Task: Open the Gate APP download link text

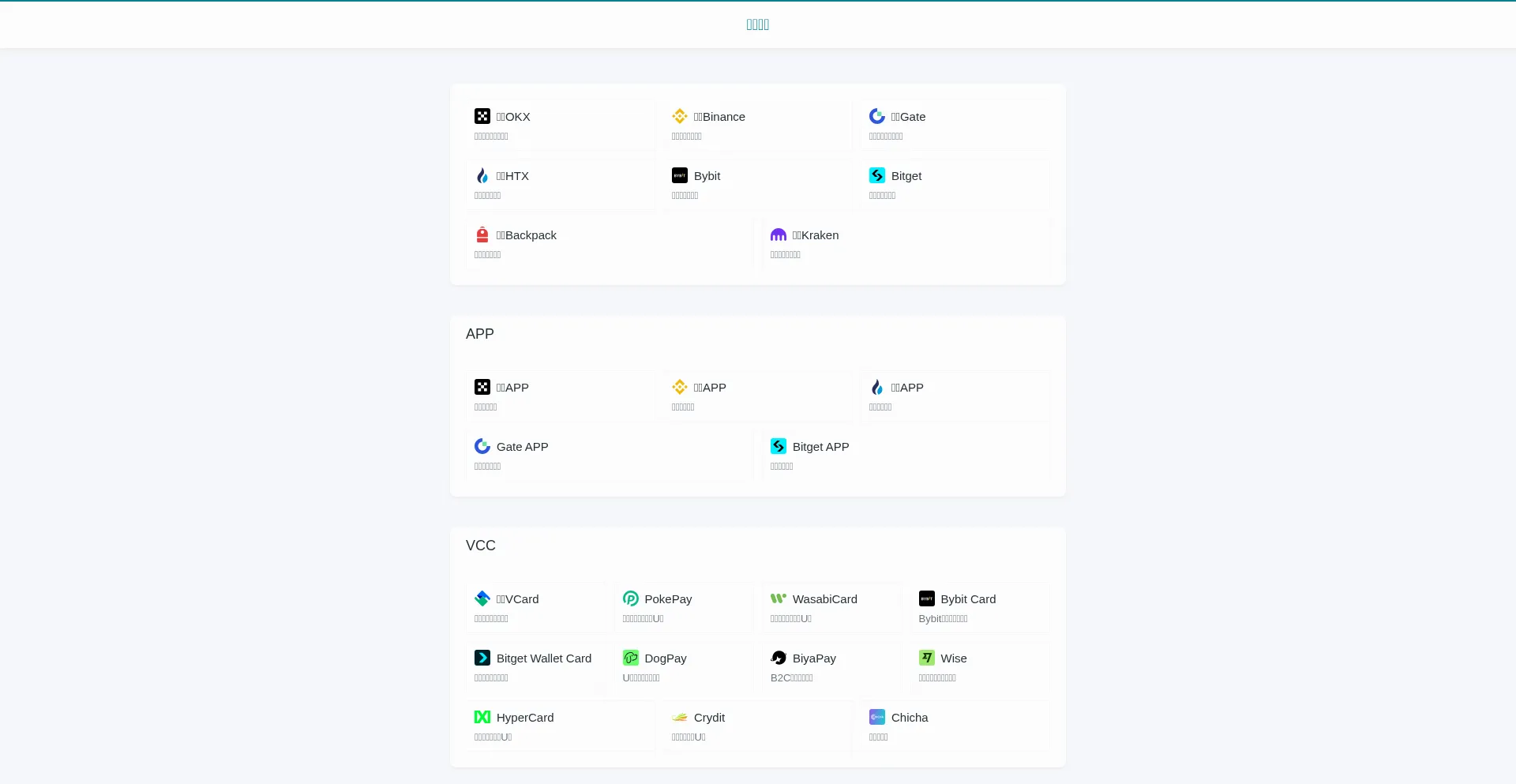Action: [x=522, y=447]
